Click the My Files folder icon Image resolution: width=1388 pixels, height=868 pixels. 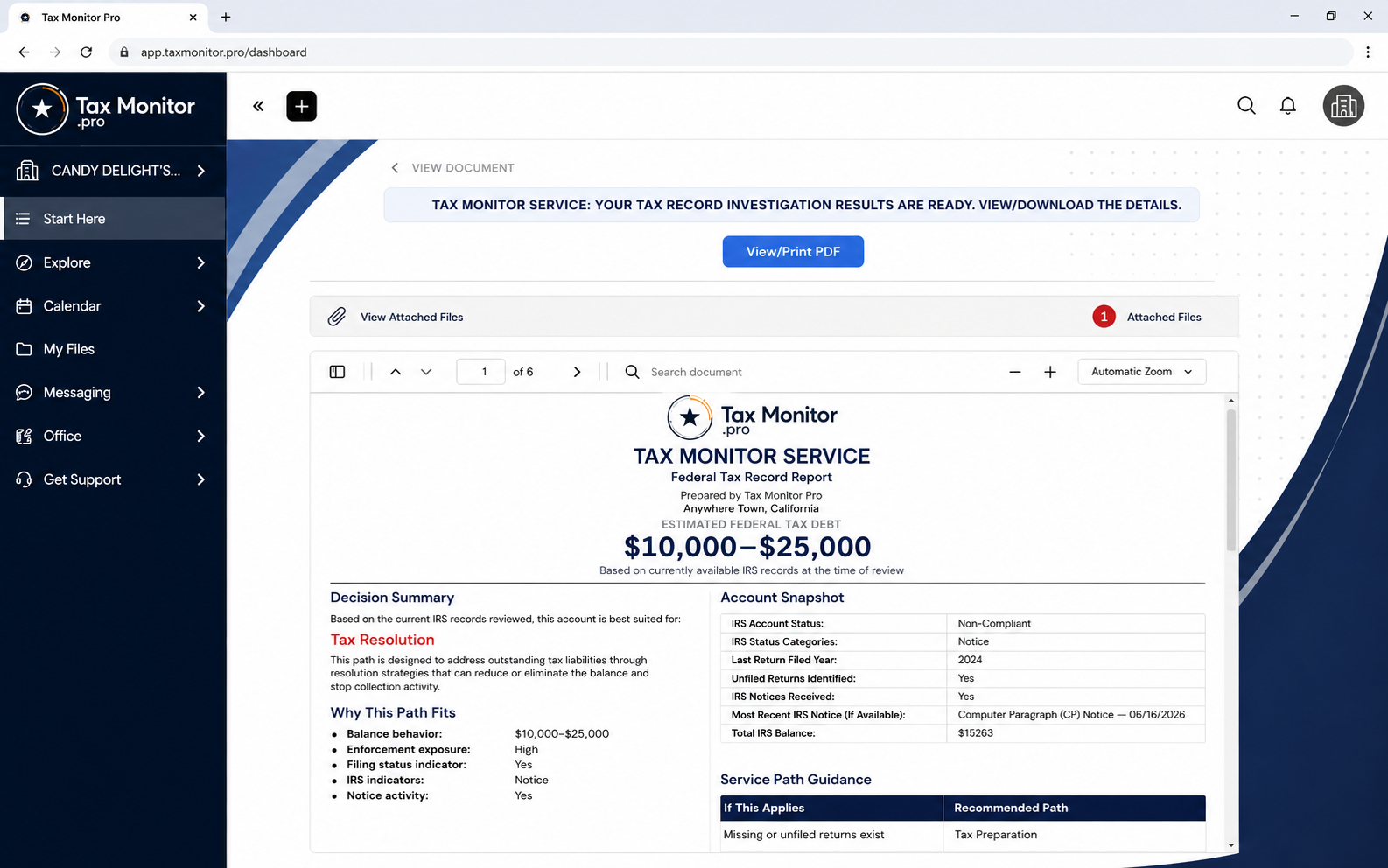25,349
